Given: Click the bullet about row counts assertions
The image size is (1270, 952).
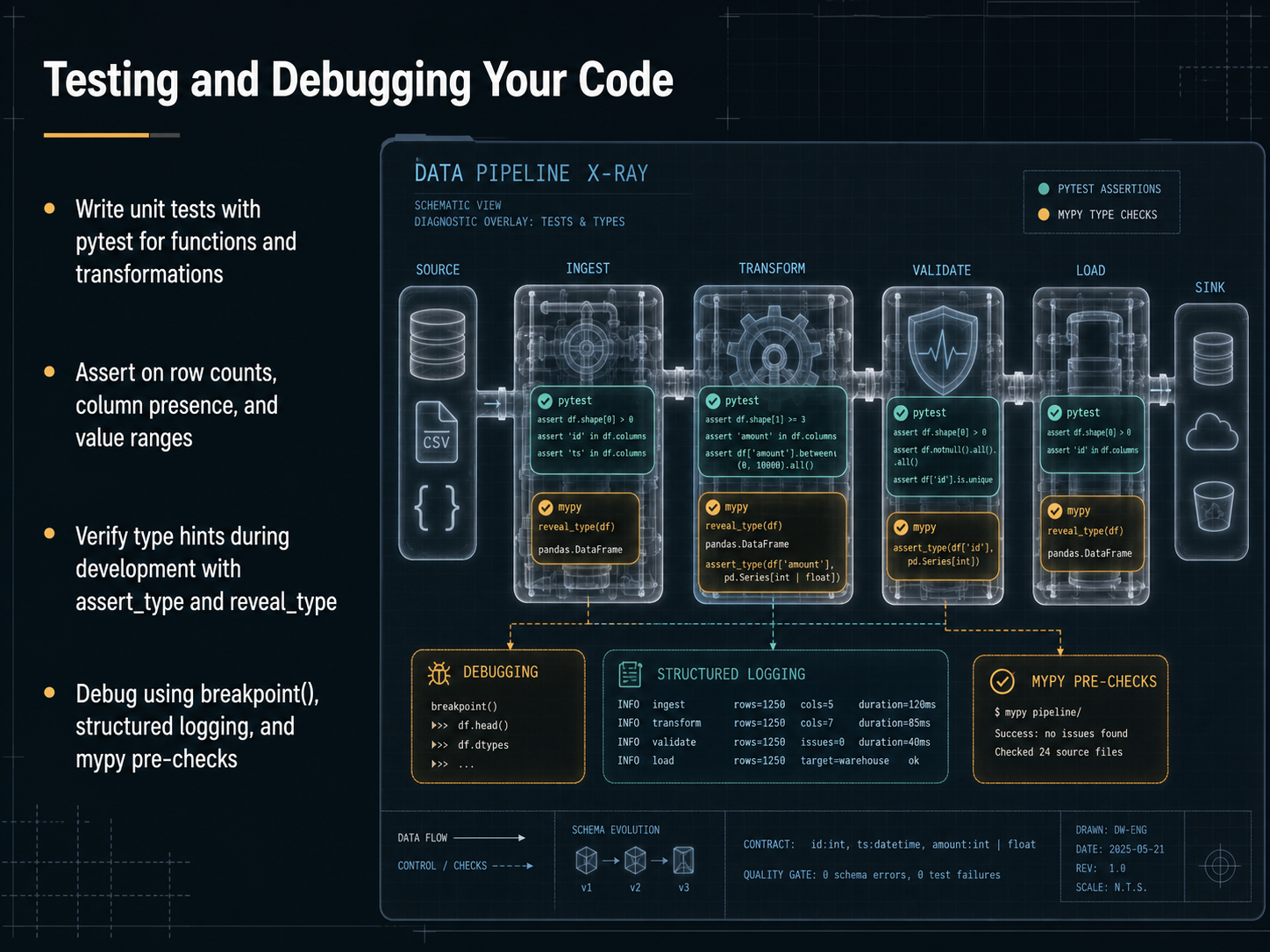Looking at the screenshot, I should pyautogui.click(x=176, y=405).
